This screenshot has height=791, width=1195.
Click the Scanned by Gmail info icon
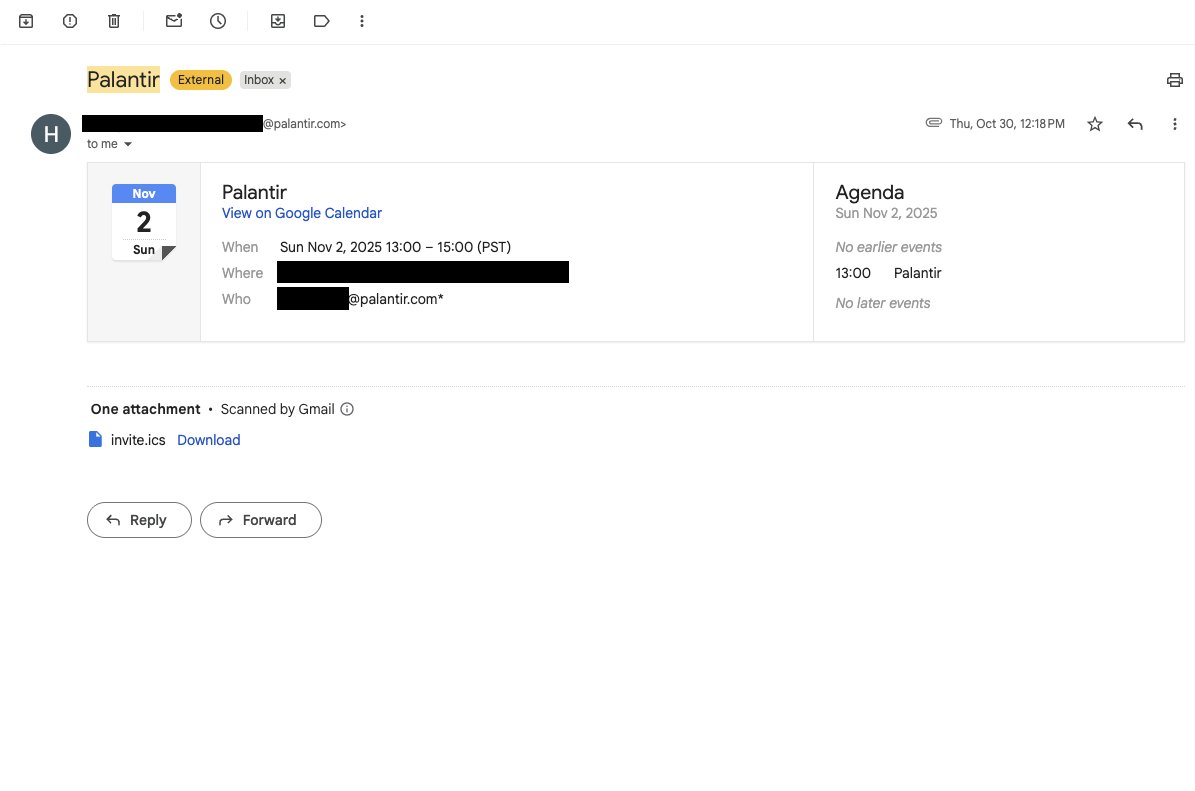tap(347, 409)
